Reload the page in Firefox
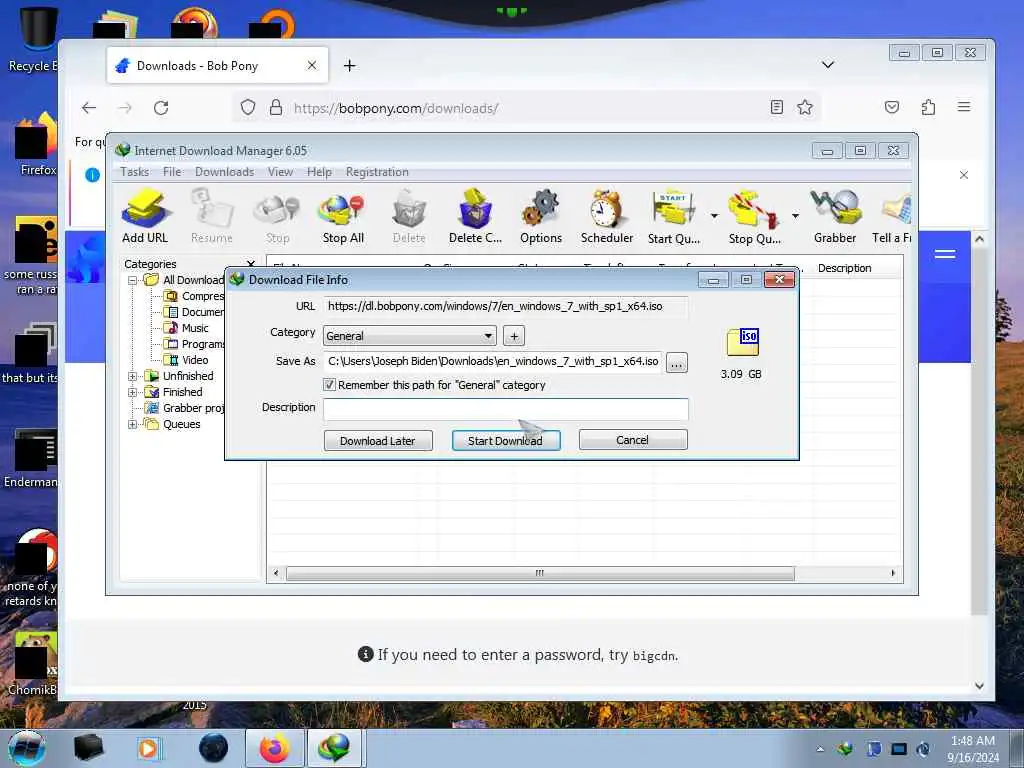Image resolution: width=1024 pixels, height=768 pixels. coord(161,108)
